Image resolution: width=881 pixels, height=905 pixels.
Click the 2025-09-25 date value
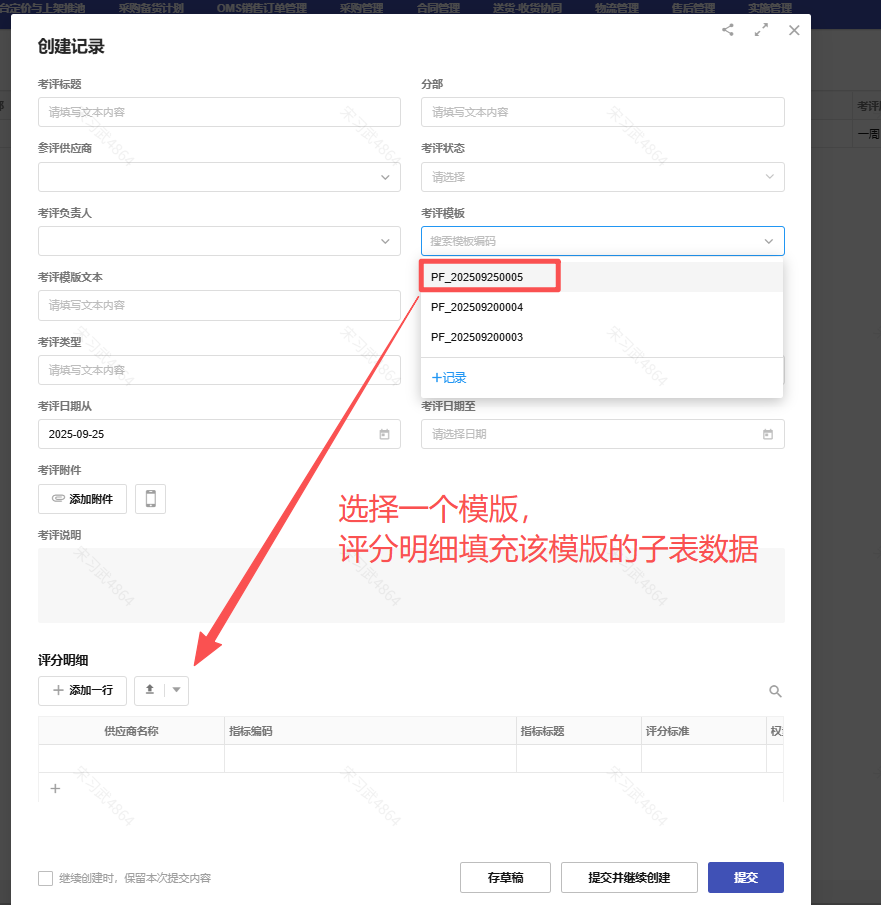point(76,434)
